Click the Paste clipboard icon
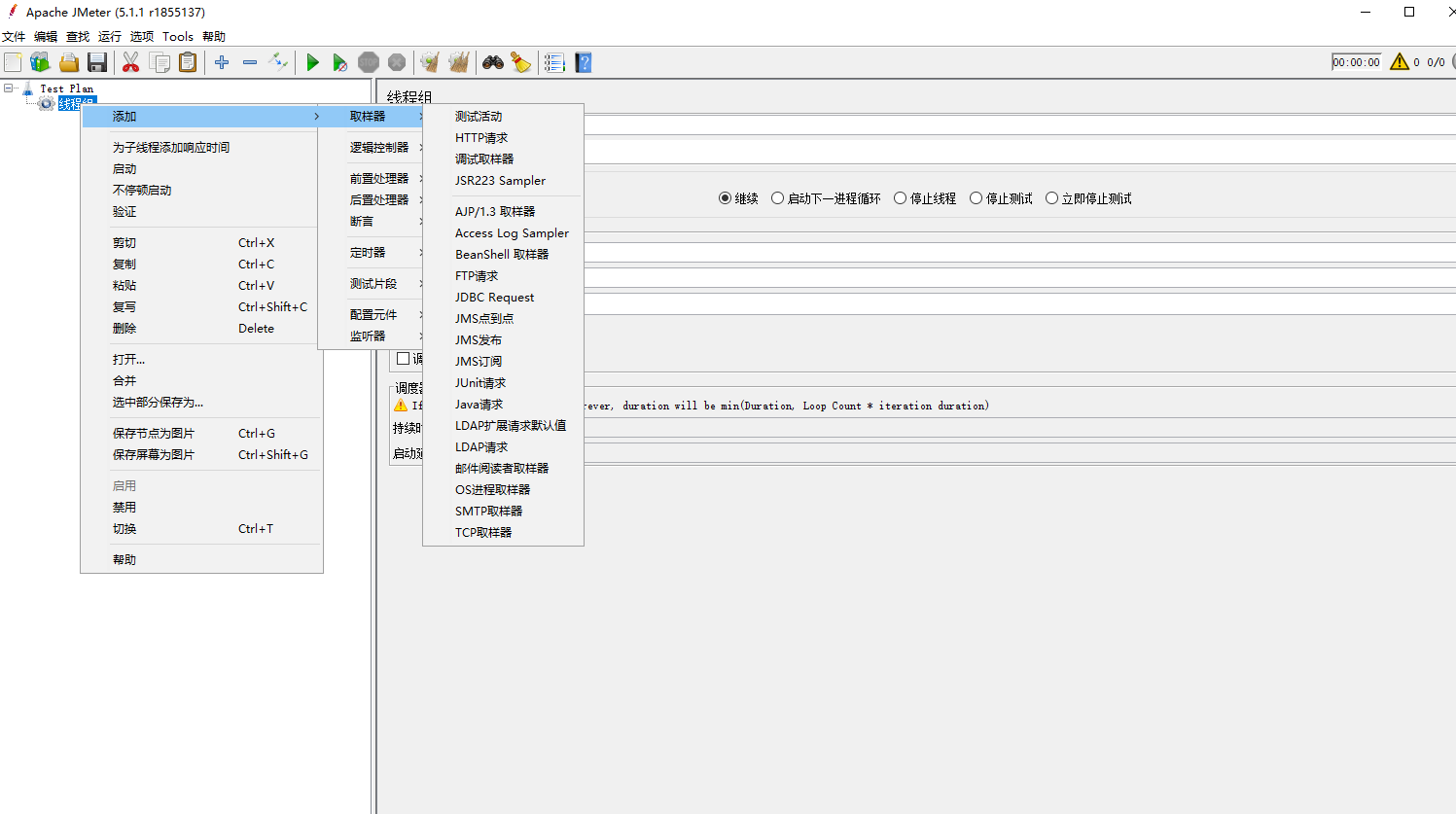1456x814 pixels. [x=188, y=62]
